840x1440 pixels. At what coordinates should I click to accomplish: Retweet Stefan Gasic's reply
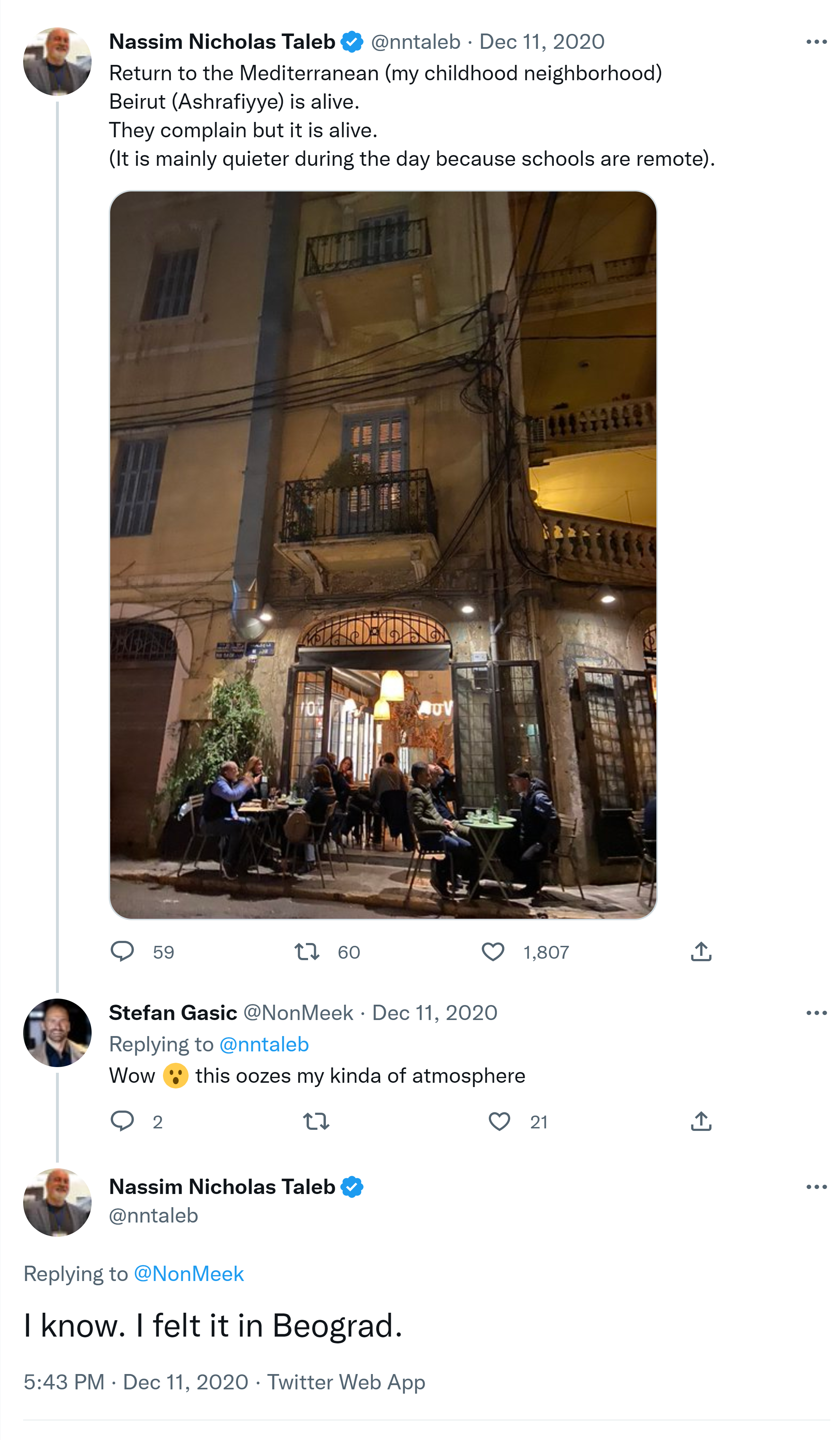(316, 1121)
